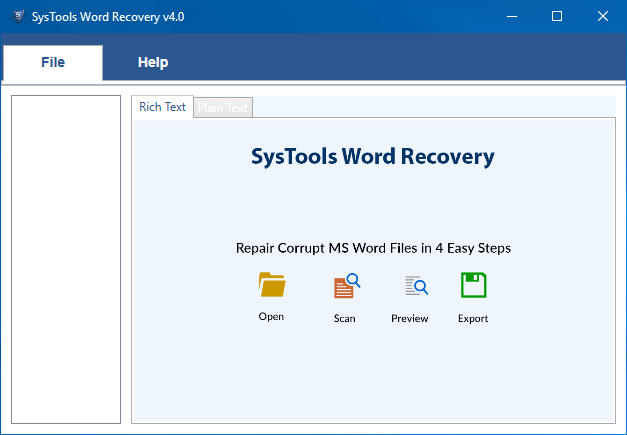Click inside the empty left file list panel
The image size is (627, 435).
(x=66, y=259)
